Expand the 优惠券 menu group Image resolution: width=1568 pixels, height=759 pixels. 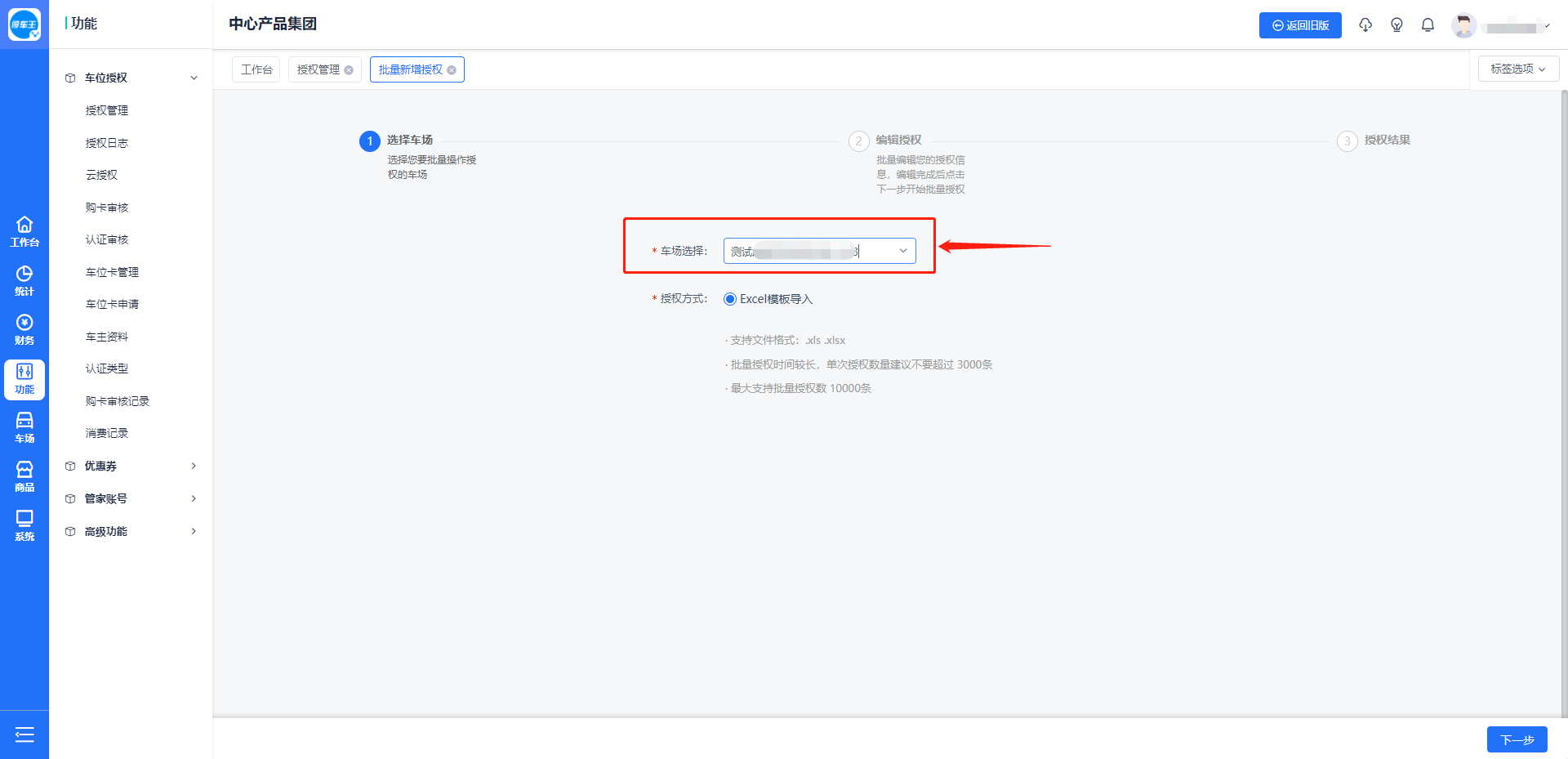pos(194,466)
